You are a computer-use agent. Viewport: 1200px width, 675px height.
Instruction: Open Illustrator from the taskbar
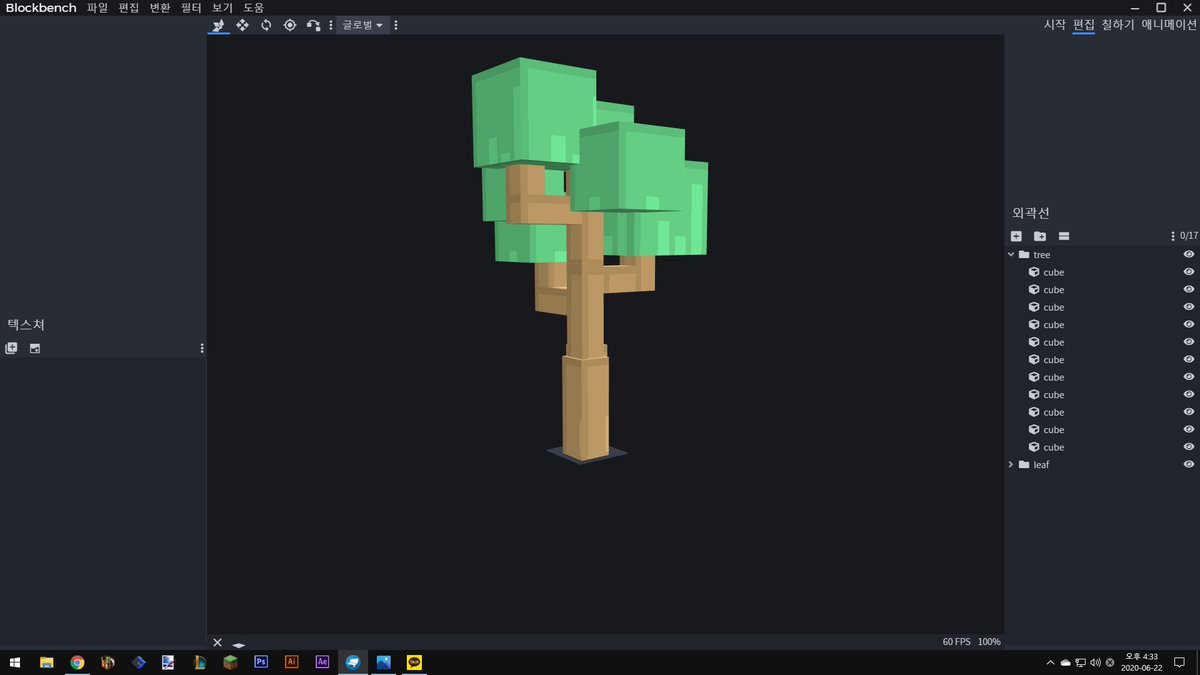coord(292,662)
